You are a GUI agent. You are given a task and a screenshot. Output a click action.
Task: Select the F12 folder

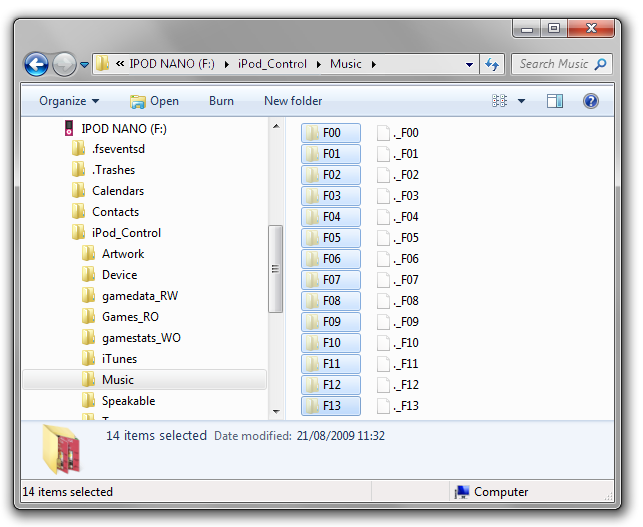[331, 385]
